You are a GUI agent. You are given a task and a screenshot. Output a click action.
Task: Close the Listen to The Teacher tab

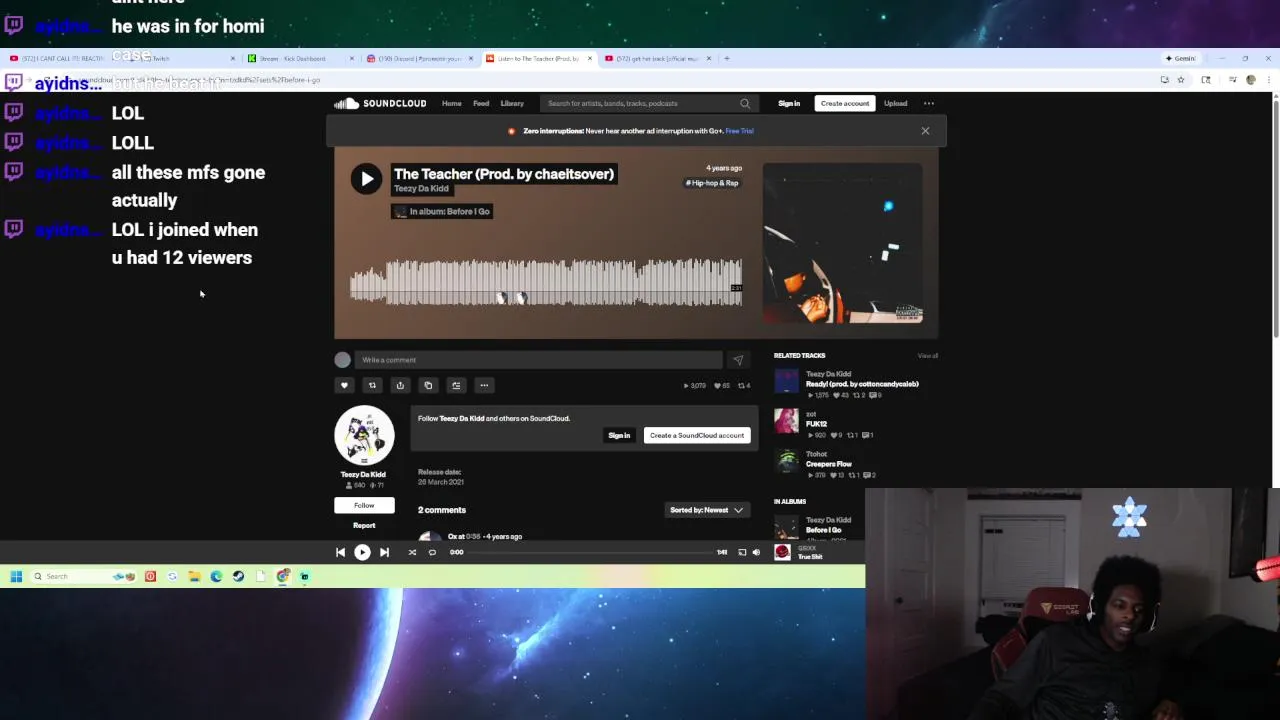coord(590,58)
